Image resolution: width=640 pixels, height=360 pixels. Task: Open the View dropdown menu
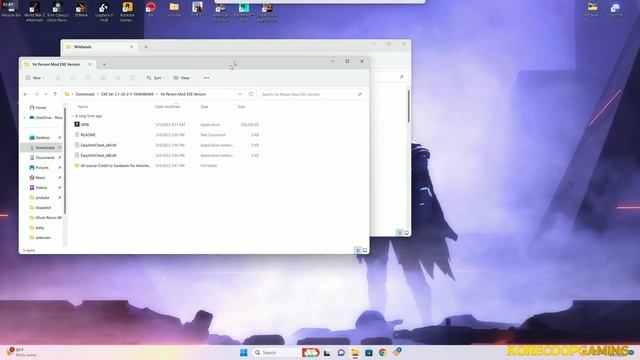click(183, 78)
